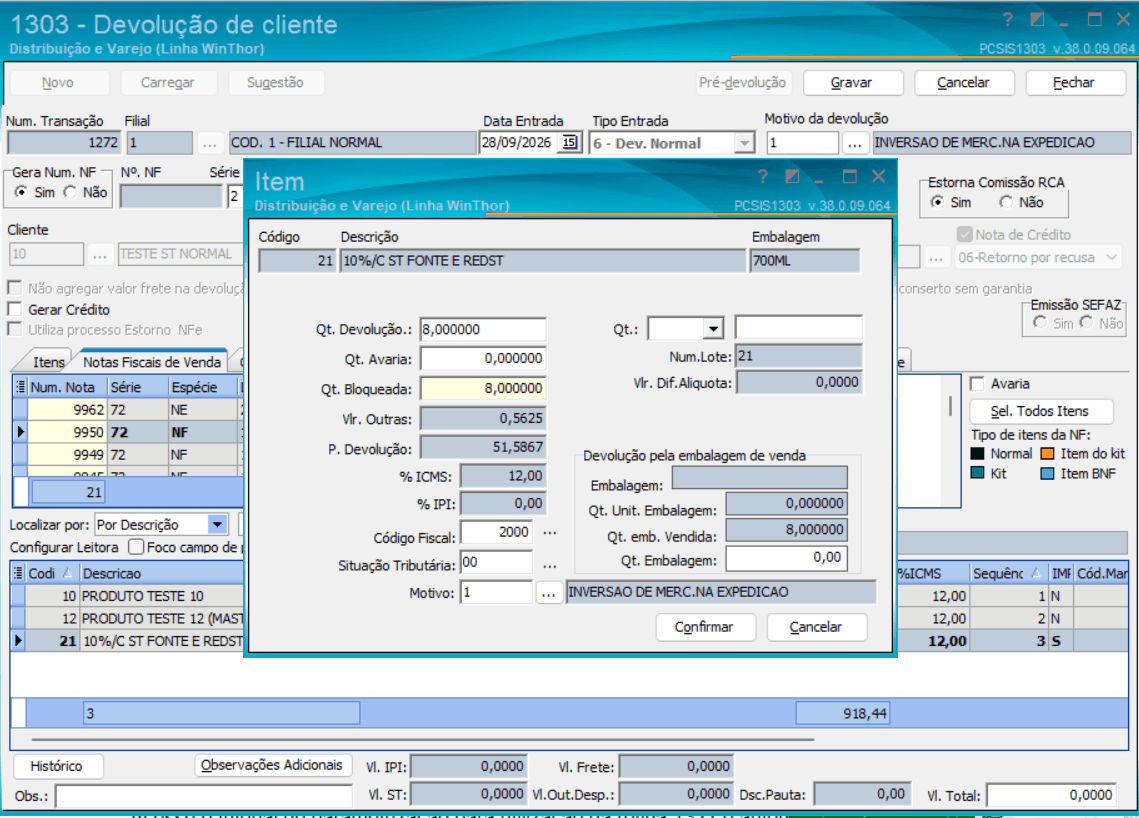This screenshot has width=1139, height=818.
Task: Open Localizar por dropdown
Action: (217, 524)
